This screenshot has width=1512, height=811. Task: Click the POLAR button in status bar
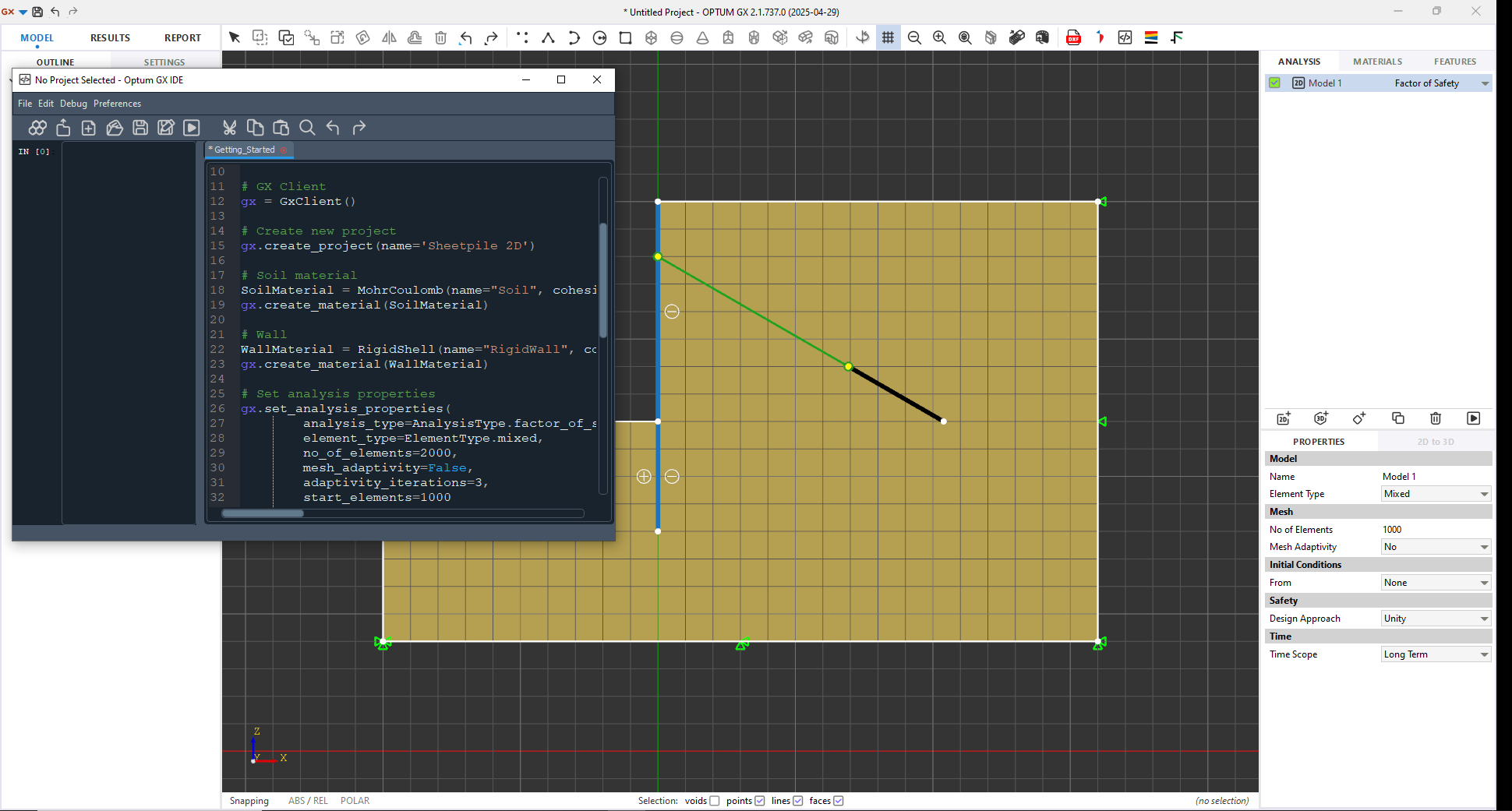point(355,801)
